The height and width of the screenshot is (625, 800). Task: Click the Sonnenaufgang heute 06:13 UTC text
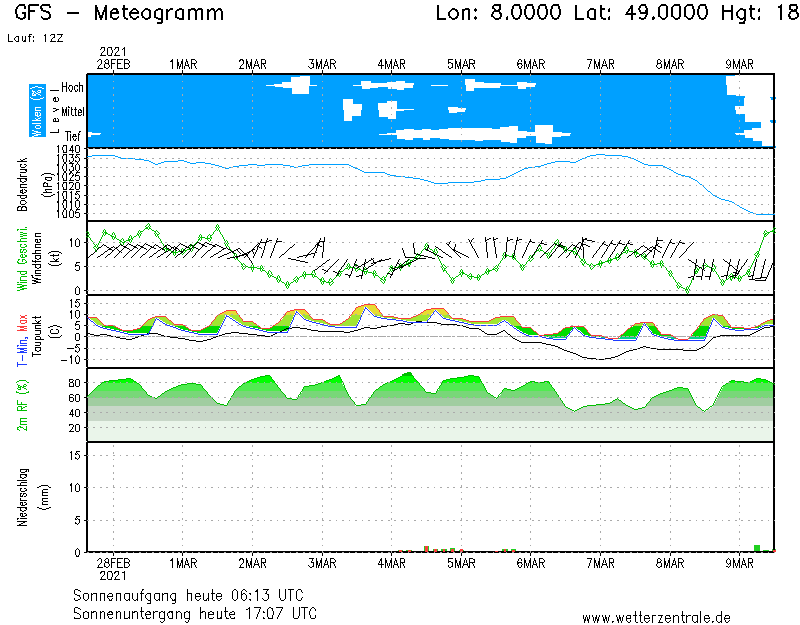pyautogui.click(x=194, y=595)
